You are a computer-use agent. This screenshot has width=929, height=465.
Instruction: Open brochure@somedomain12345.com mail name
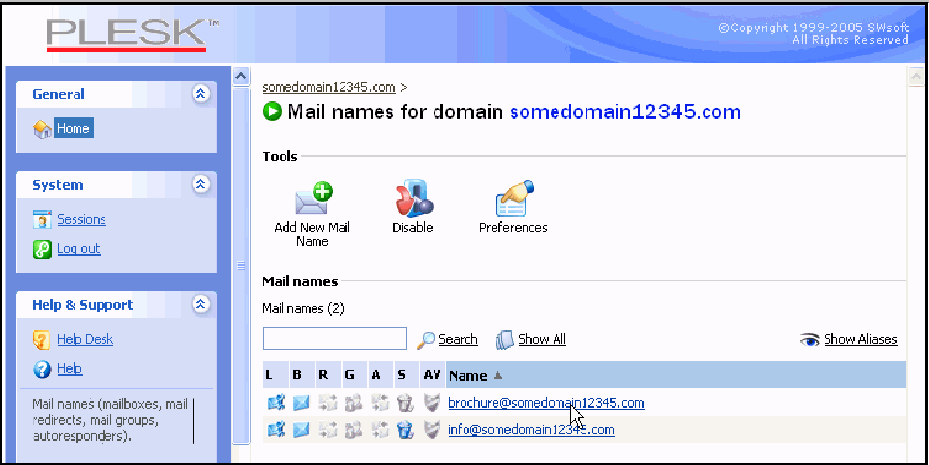coord(546,403)
